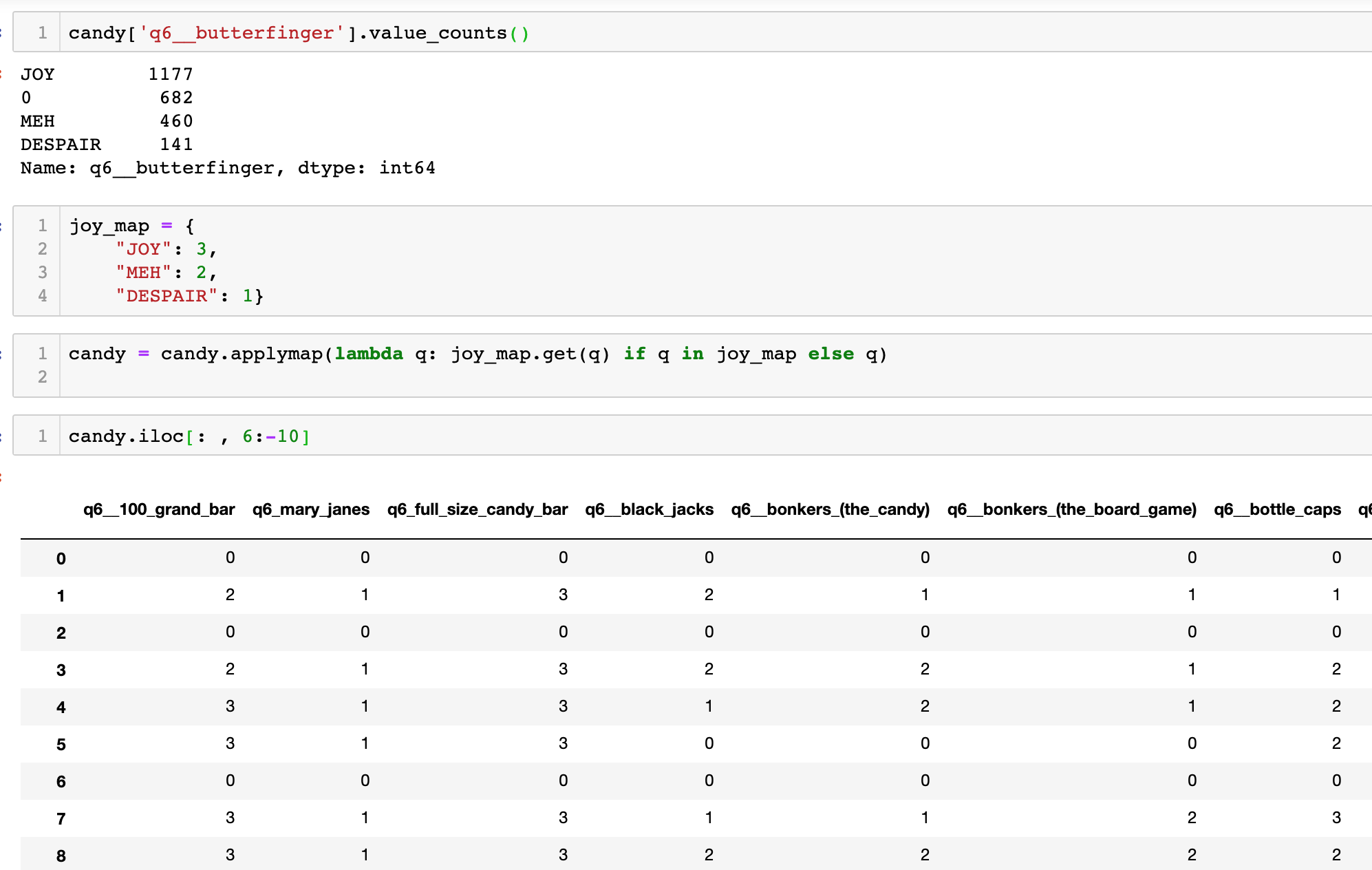Select the q6__bonkers_(the_candy) column header
Image resolution: width=1372 pixels, height=870 pixels.
[x=829, y=509]
